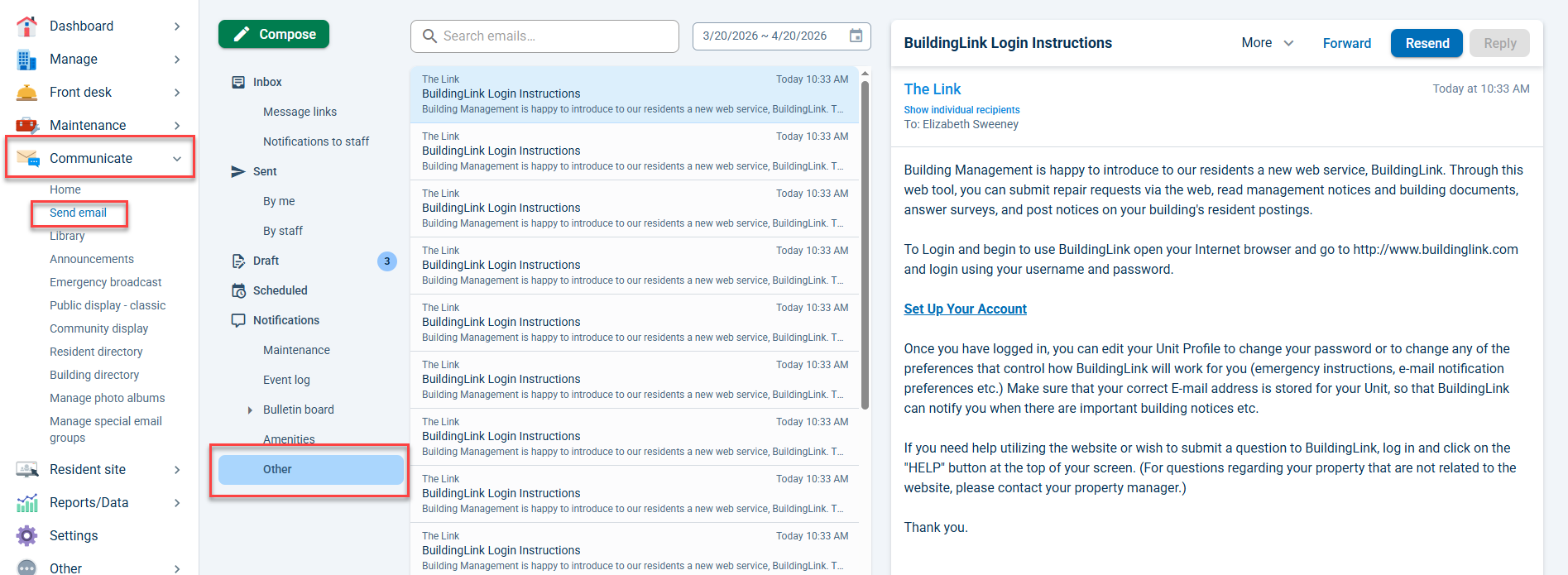Click the Communicate envelope icon
Viewport: 1568px width, 575px height.
[27, 158]
